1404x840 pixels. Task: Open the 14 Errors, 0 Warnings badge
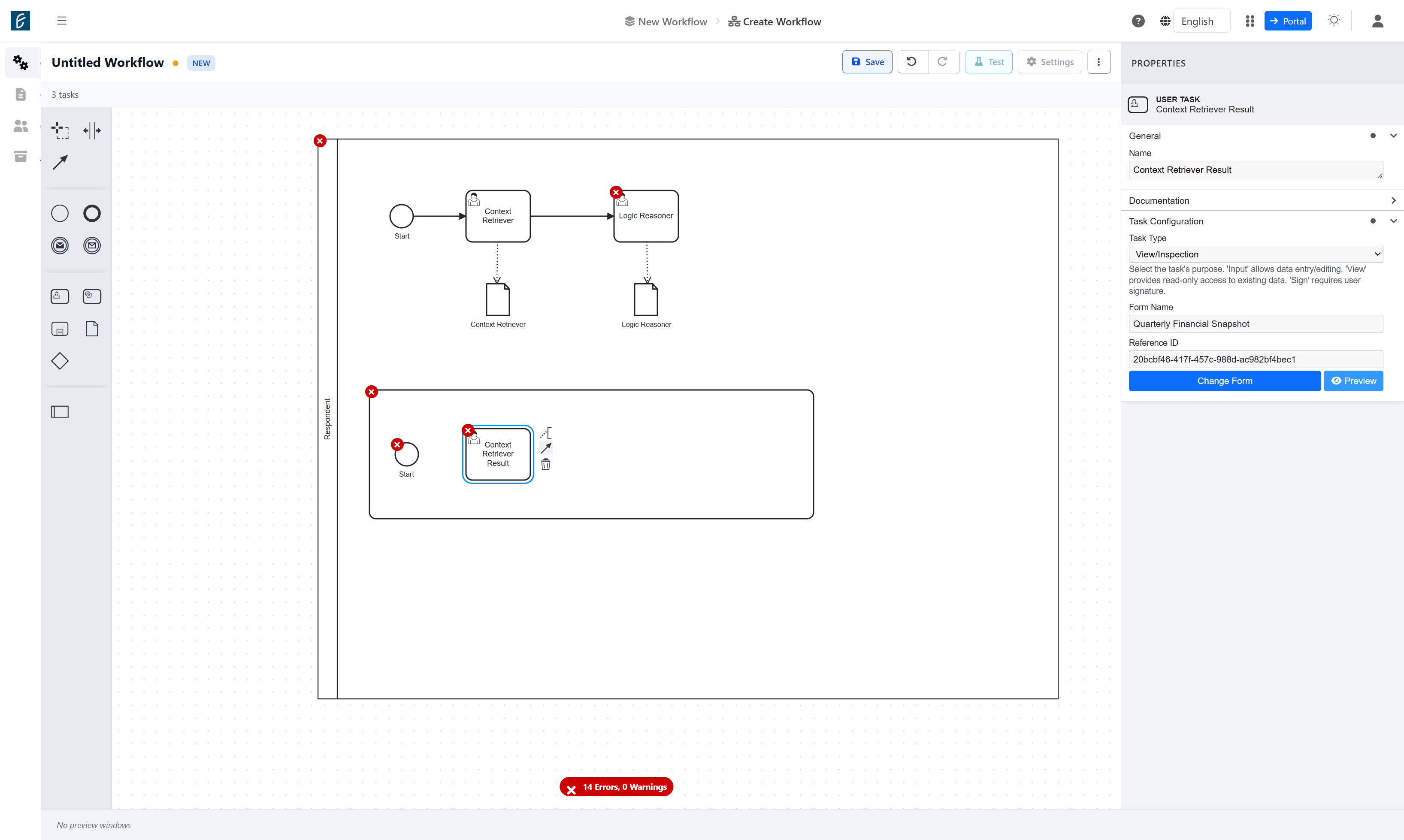[x=616, y=787]
